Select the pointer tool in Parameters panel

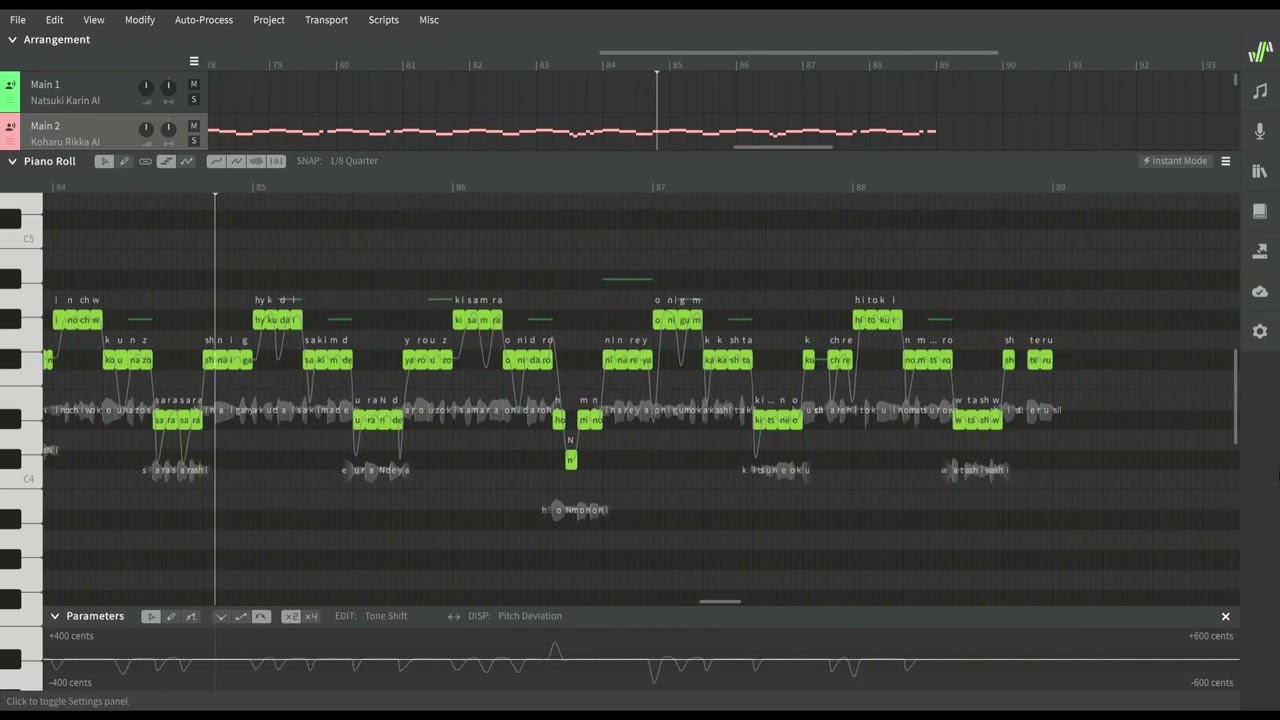point(151,616)
